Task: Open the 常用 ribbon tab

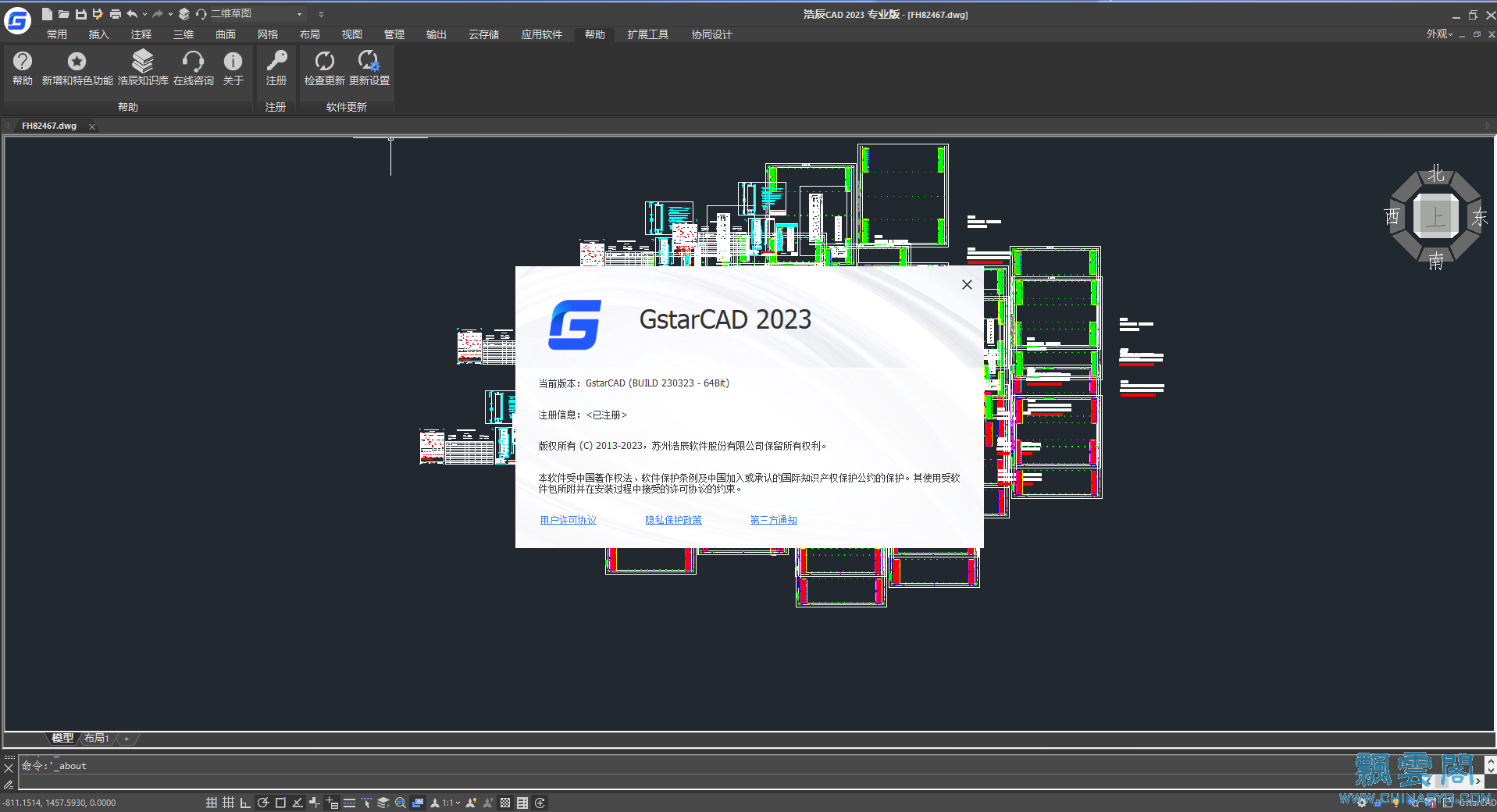Action: coord(57,34)
